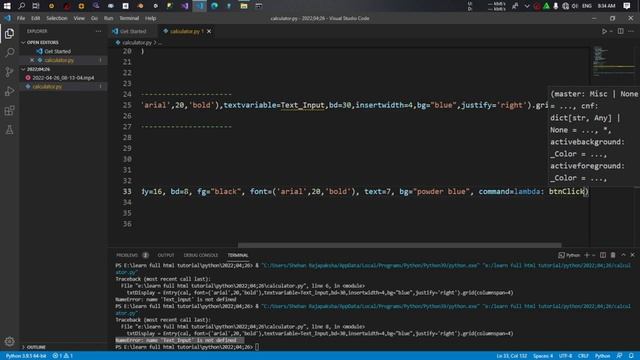
Task: Open Explorer panel more actions ellipsis
Action: click(x=98, y=31)
